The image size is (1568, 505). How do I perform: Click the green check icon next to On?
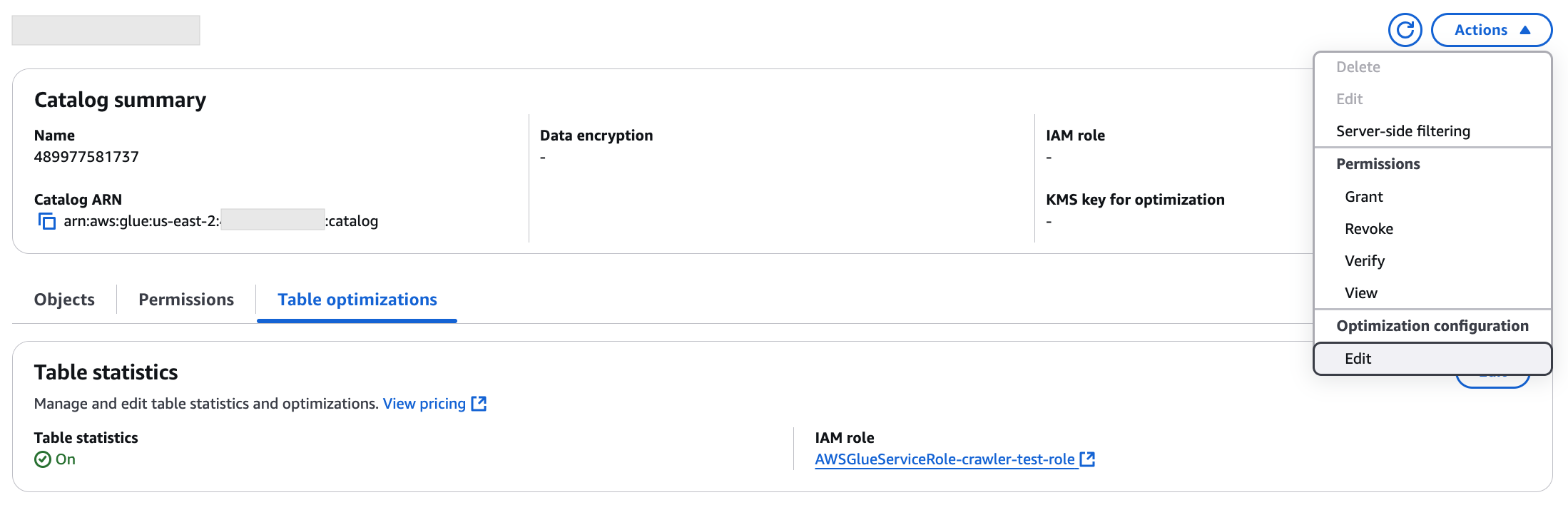click(43, 459)
